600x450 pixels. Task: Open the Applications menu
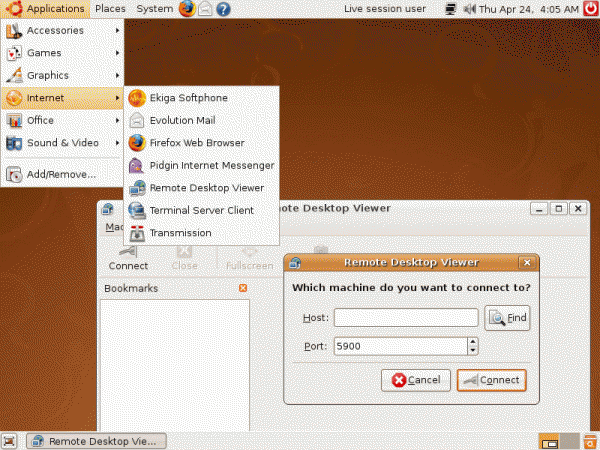45,9
